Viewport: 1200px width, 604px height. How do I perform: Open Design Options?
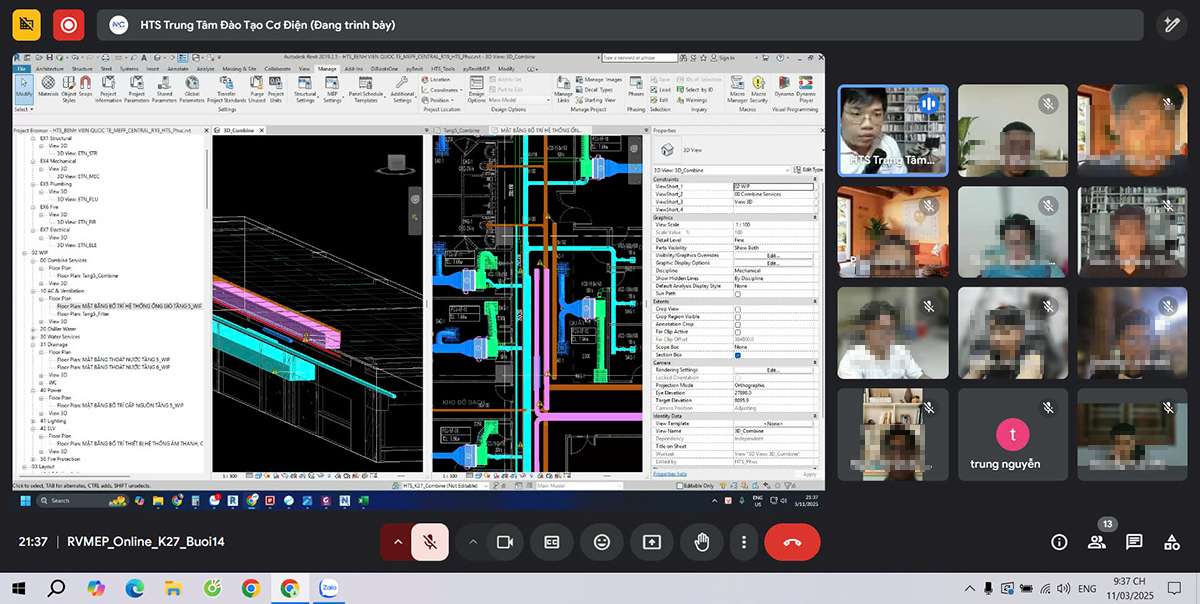[x=476, y=89]
